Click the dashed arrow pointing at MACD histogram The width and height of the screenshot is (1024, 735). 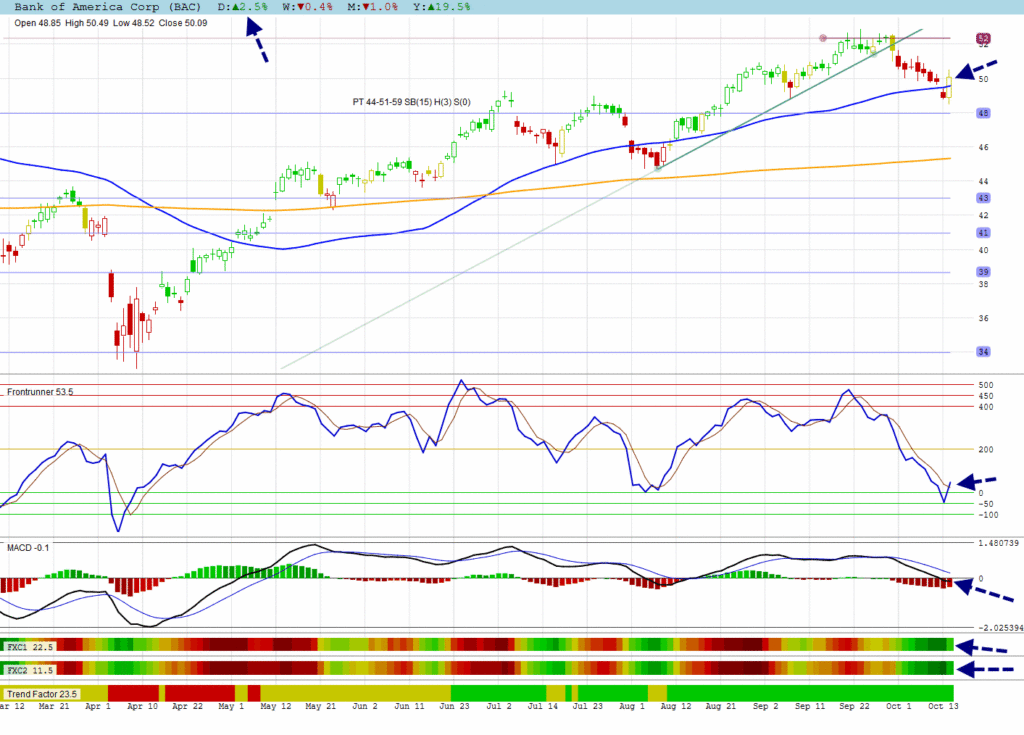984,591
